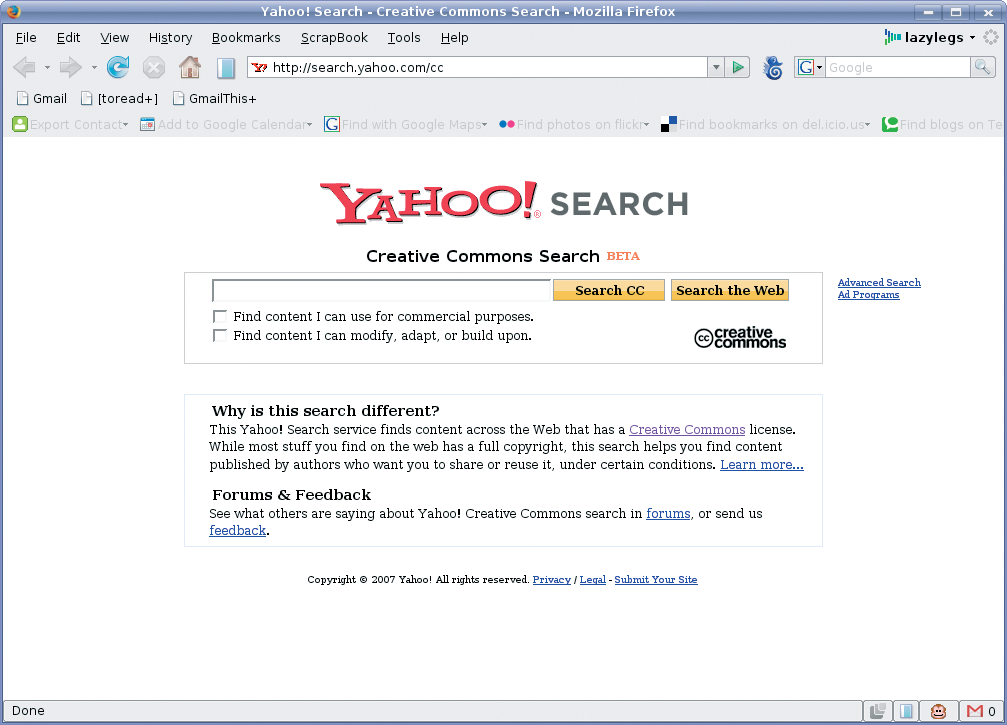Open the [toread+] bookmark
The image size is (1007, 725).
119,98
